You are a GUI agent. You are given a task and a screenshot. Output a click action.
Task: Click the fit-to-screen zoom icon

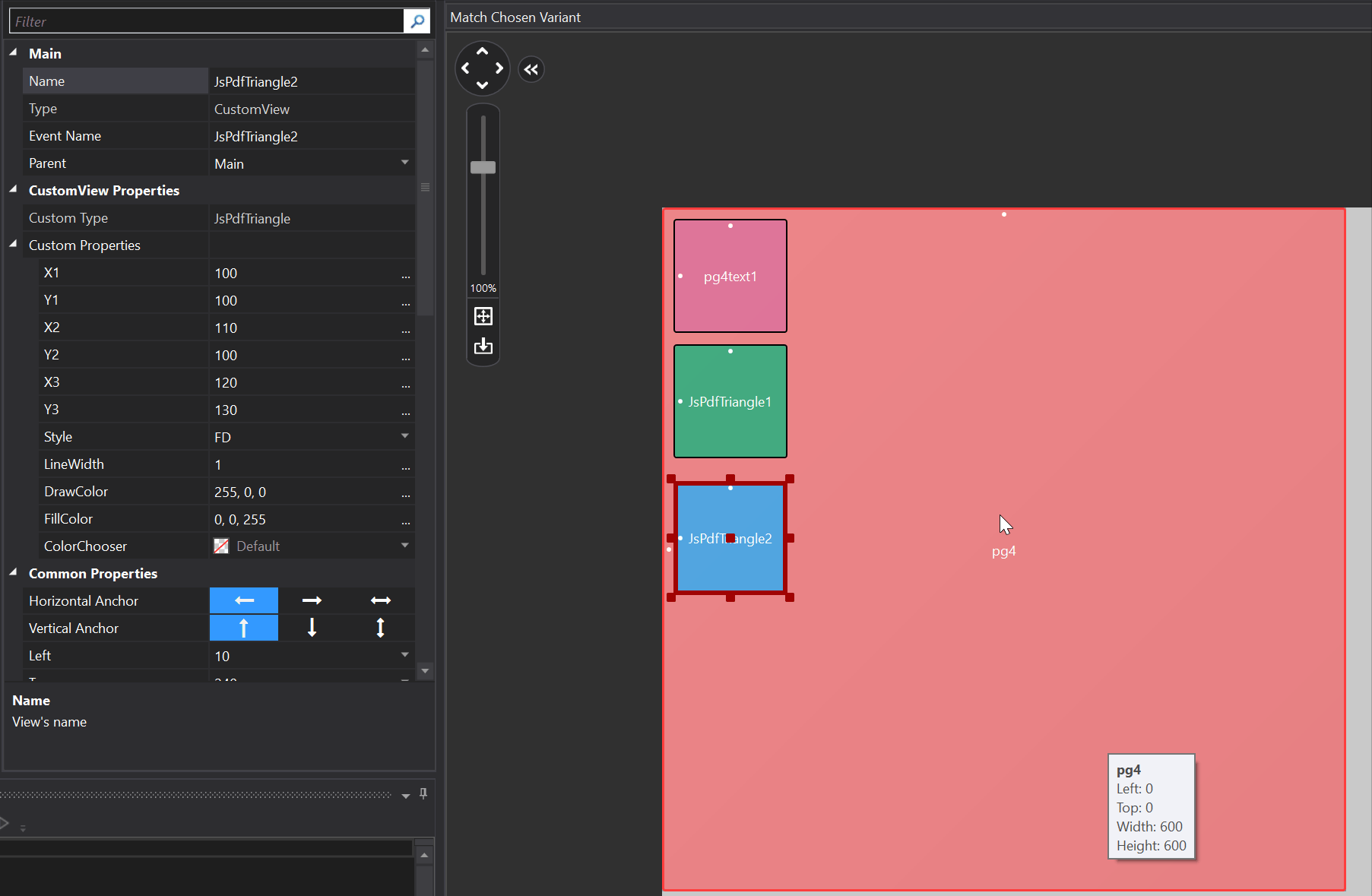click(483, 316)
